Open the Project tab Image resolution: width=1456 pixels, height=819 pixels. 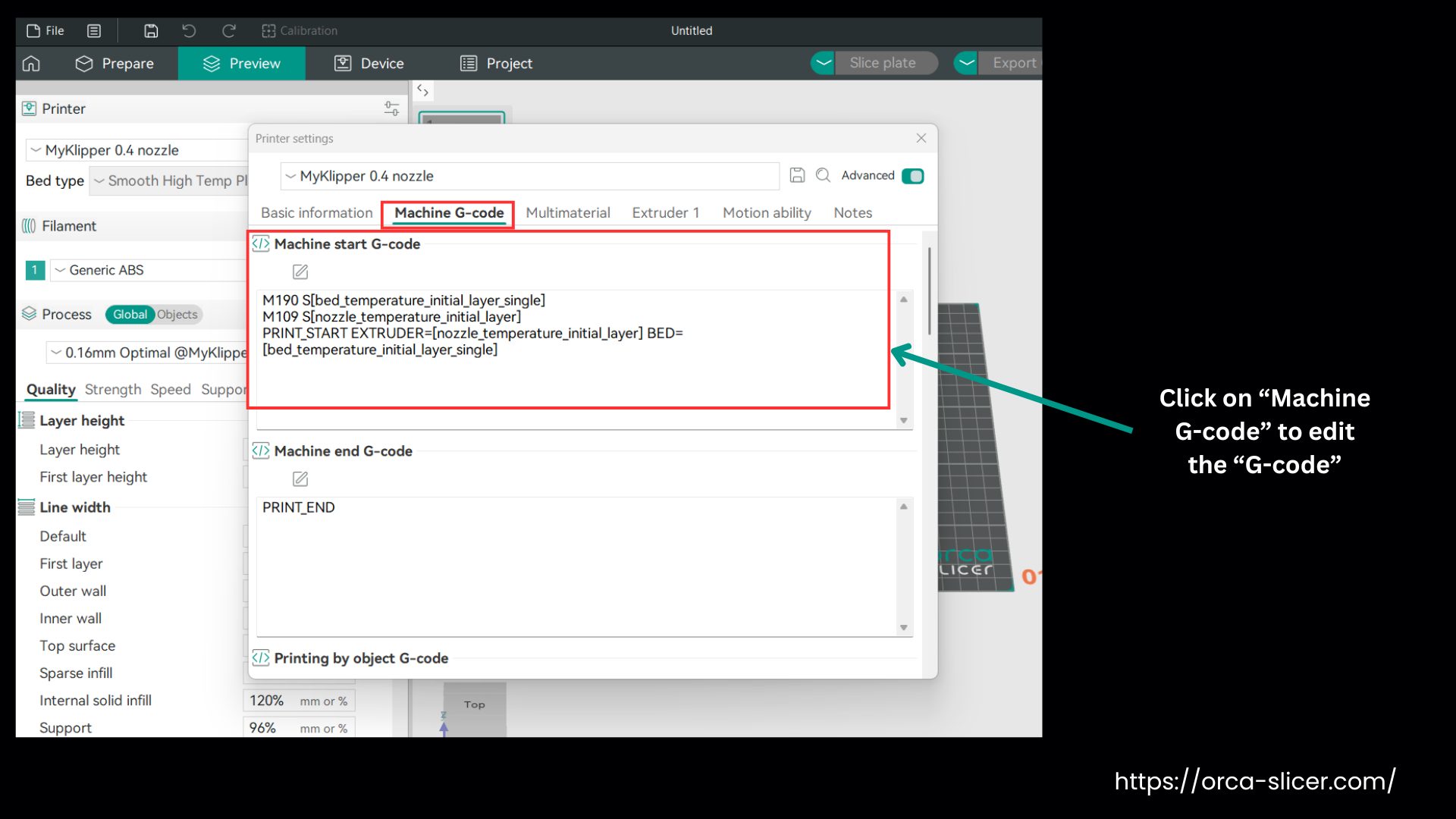[x=497, y=64]
